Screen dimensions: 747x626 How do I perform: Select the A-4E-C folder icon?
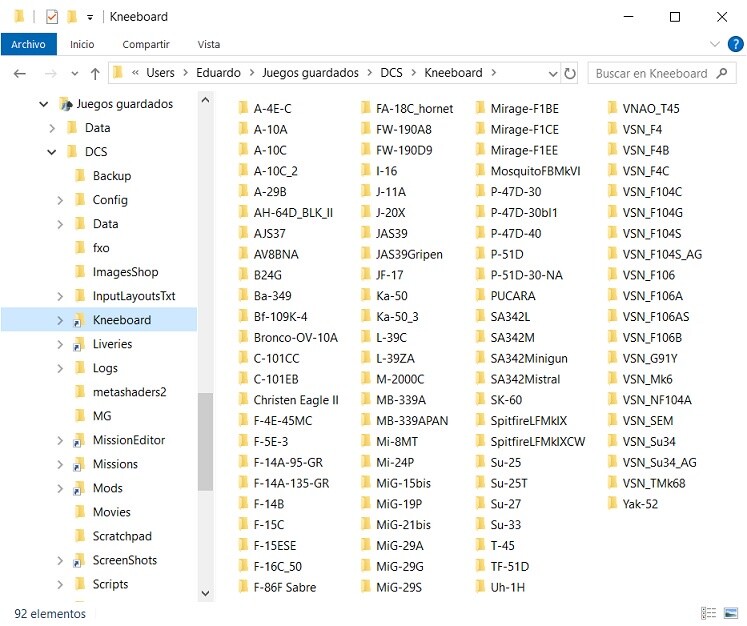click(243, 108)
